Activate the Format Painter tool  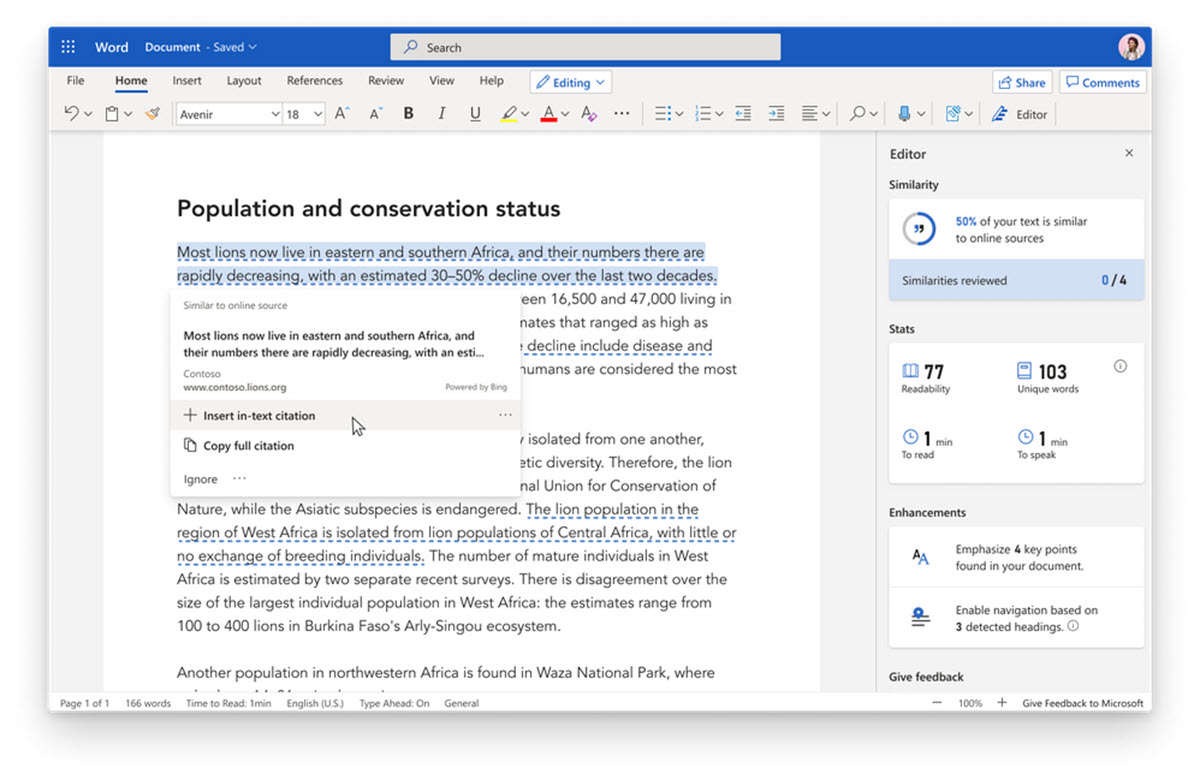coord(152,113)
